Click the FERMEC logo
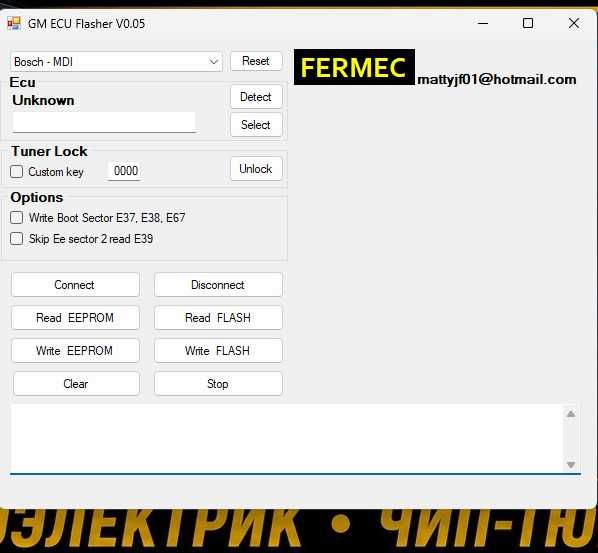The image size is (598, 553). tap(354, 67)
